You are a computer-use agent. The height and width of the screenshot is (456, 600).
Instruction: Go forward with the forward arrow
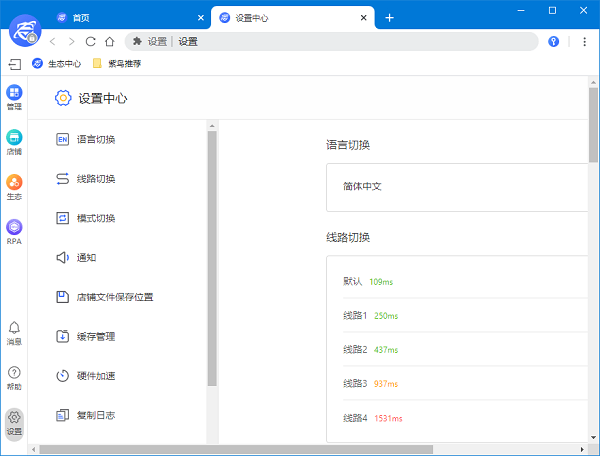[71, 41]
